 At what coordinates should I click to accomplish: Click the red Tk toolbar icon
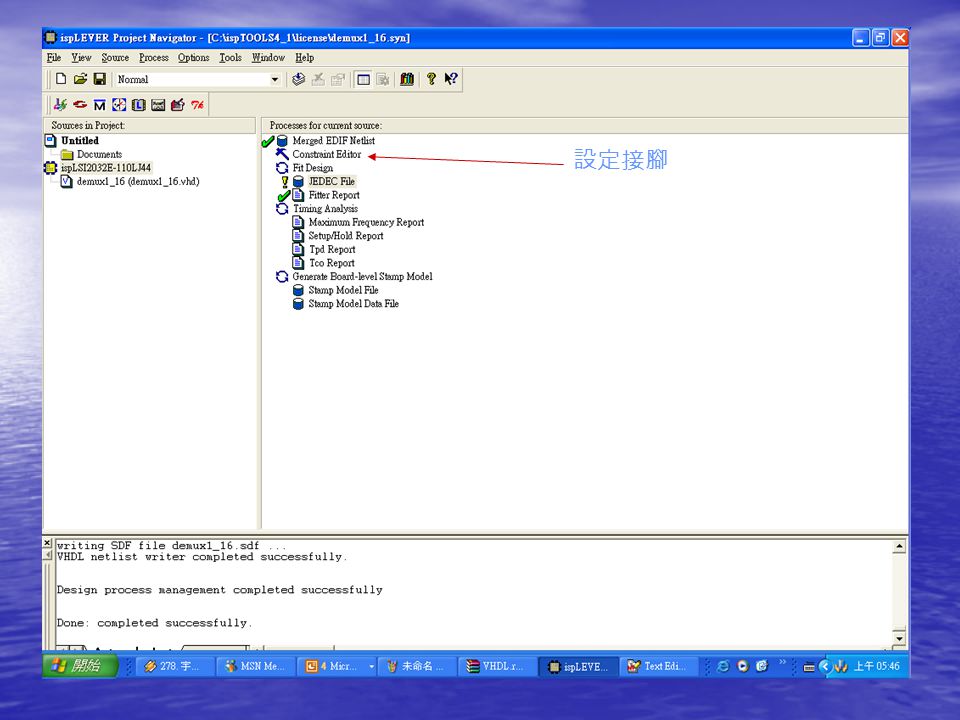click(197, 105)
